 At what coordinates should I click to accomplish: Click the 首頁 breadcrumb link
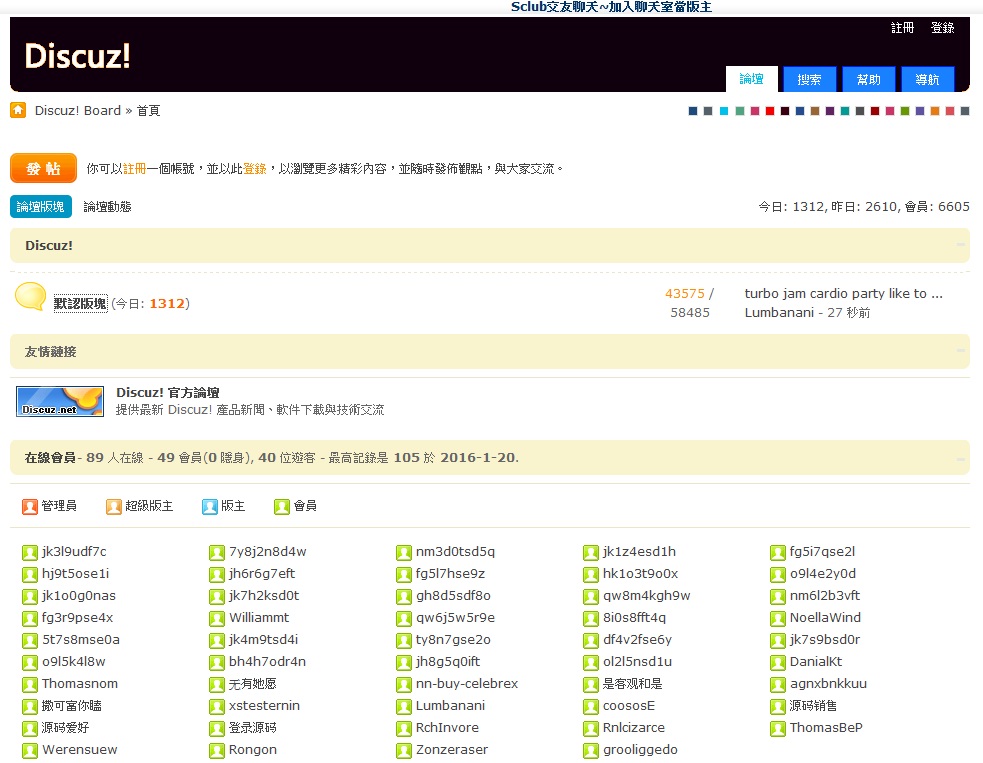click(x=149, y=110)
